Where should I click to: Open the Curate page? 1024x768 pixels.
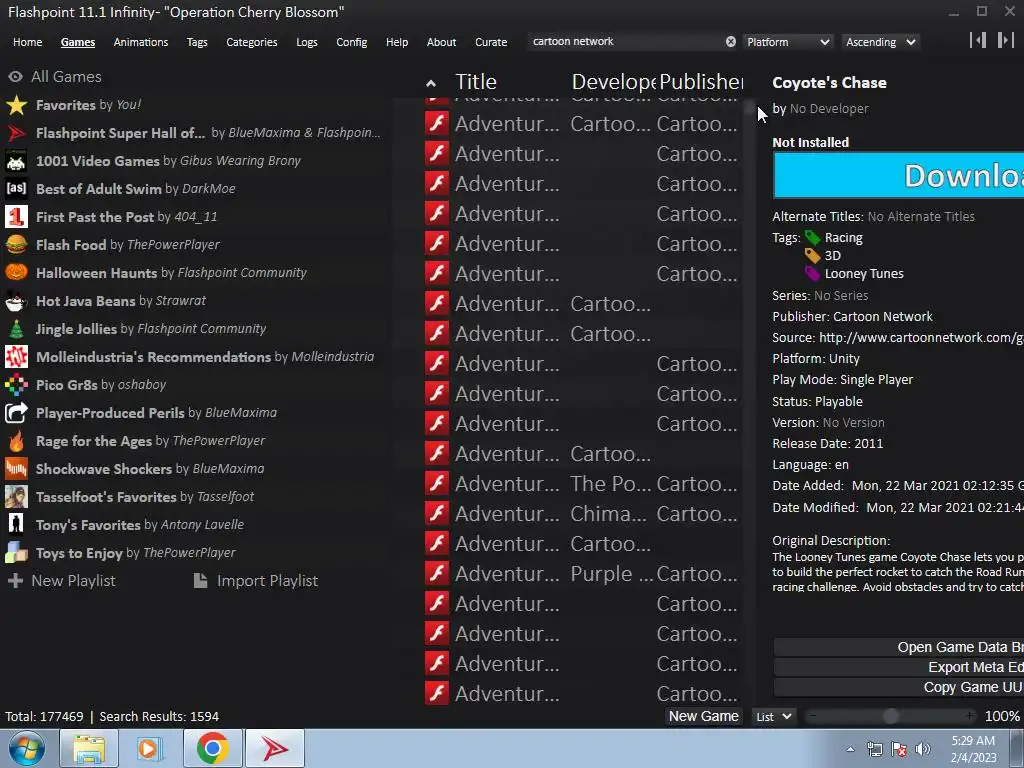(x=491, y=42)
